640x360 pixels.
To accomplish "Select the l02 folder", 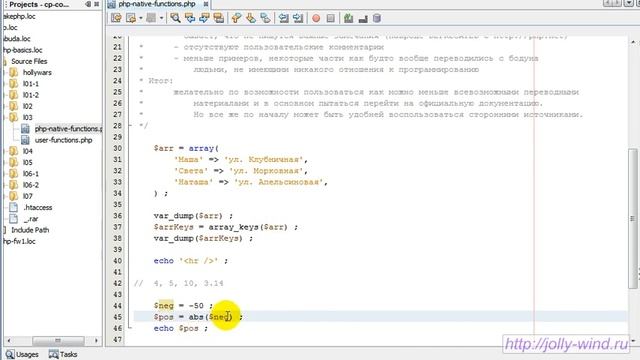I will click(27, 106).
